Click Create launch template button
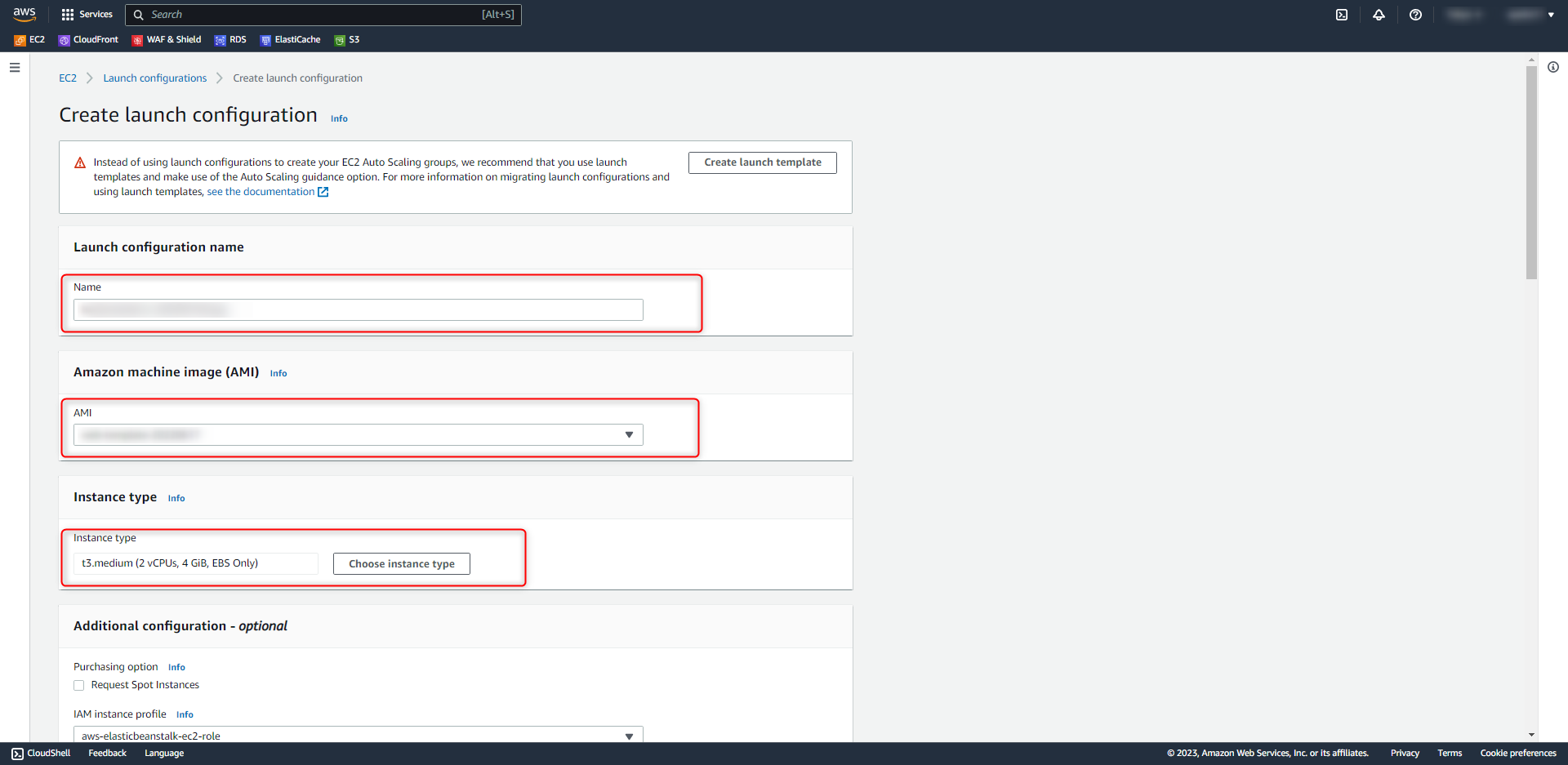The width and height of the screenshot is (1568, 765). click(x=763, y=162)
